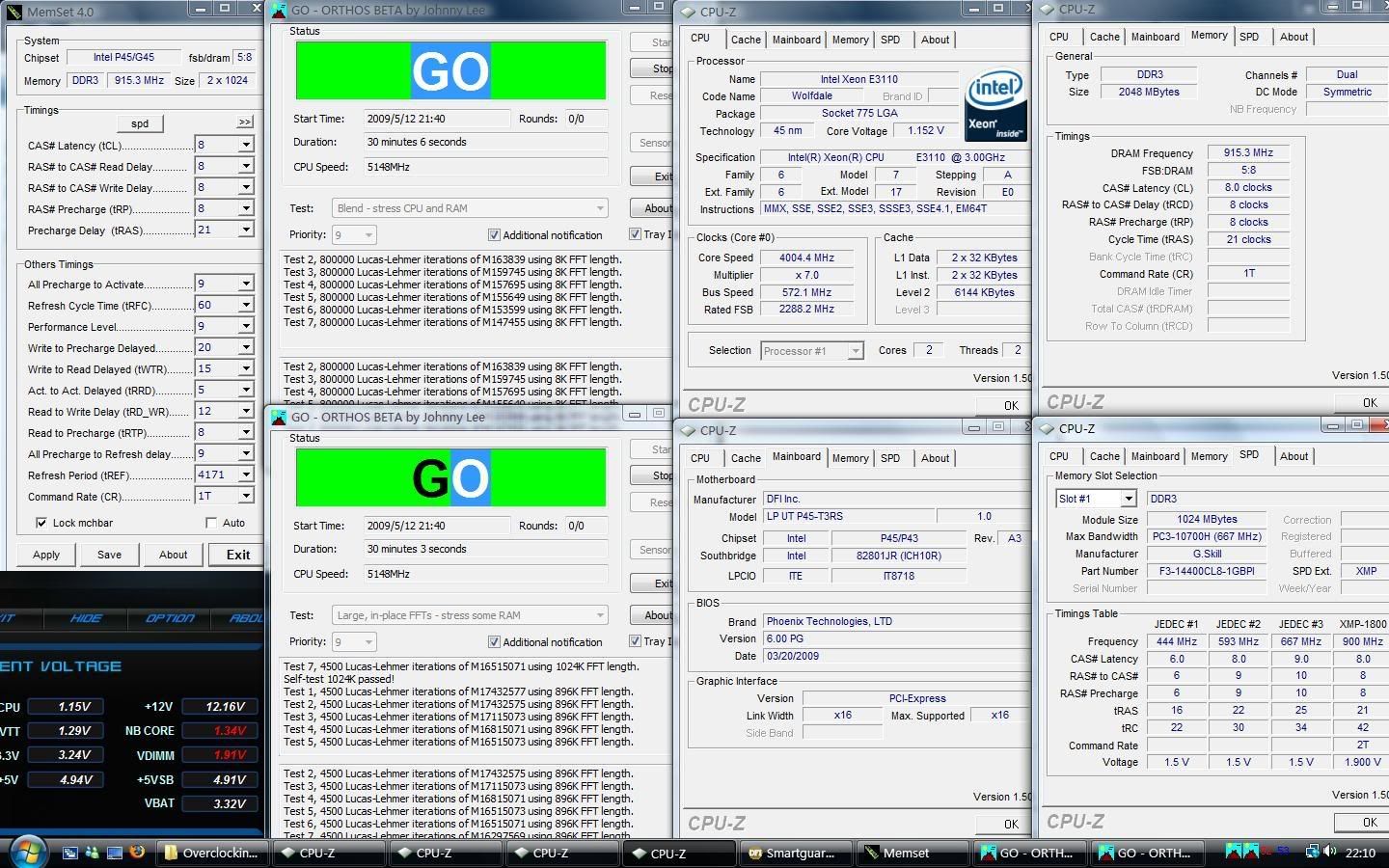Open the CAS# Latency (tCL) dropdown in MemSet

pos(245,145)
